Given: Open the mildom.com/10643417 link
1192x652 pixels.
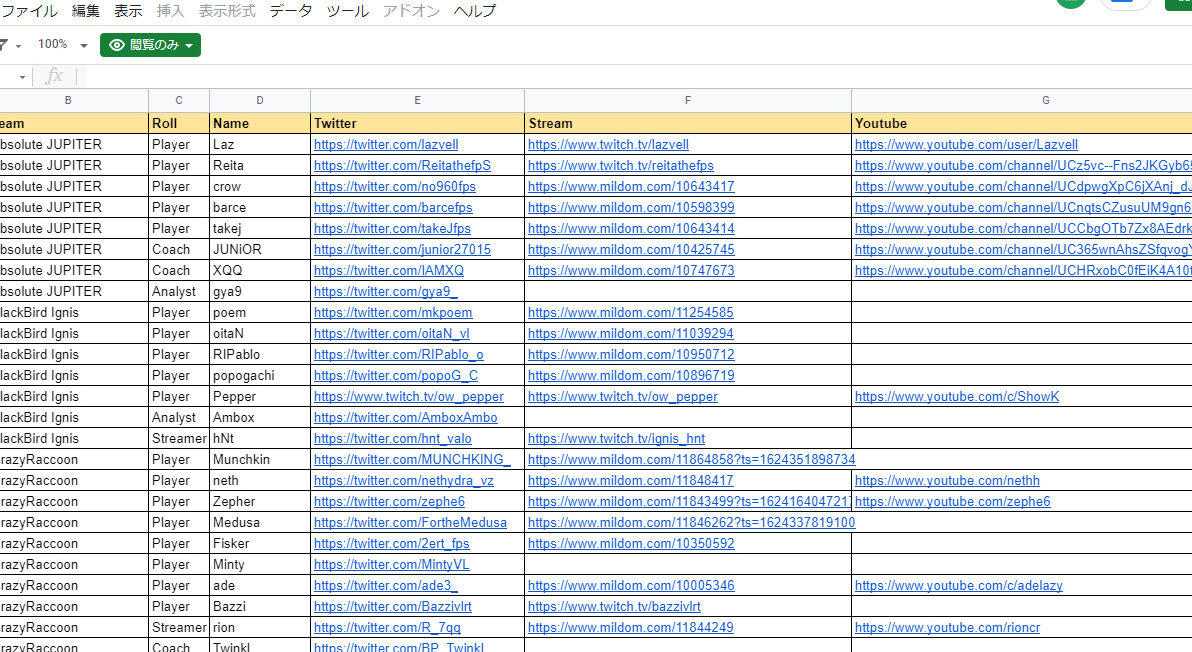Looking at the screenshot, I should click(631, 186).
